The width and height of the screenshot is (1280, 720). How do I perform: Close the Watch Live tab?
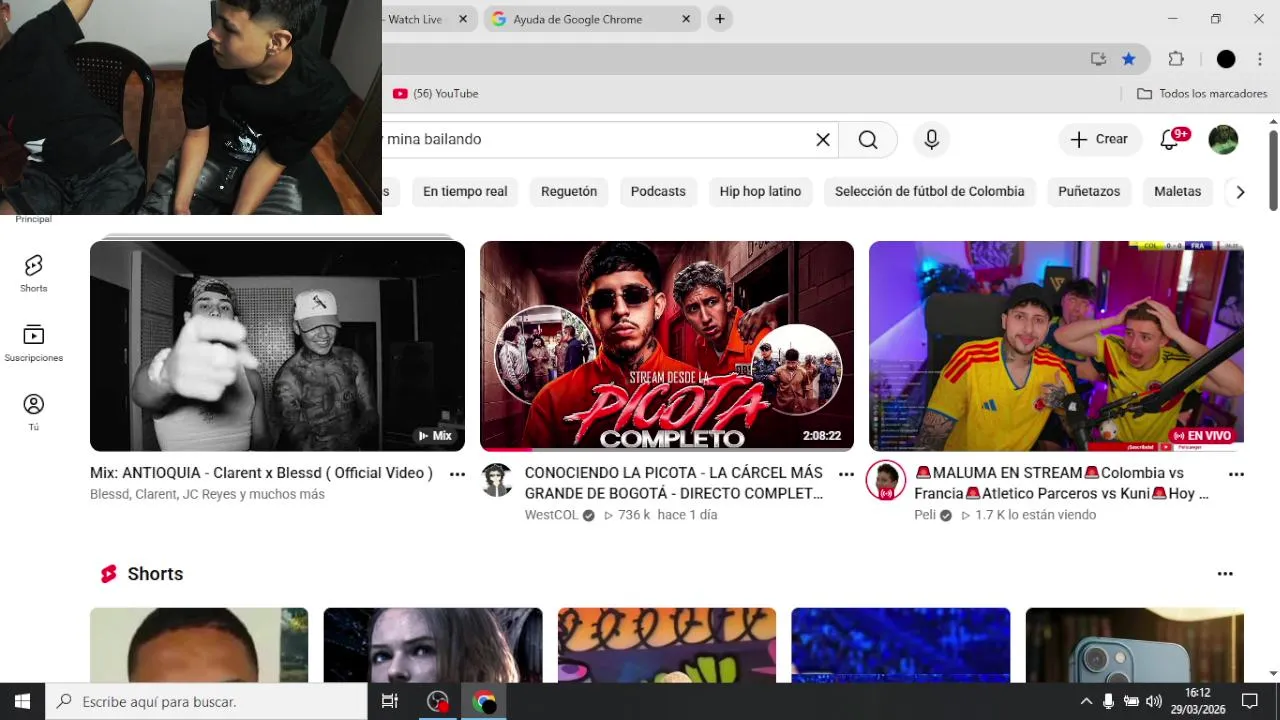coord(463,19)
